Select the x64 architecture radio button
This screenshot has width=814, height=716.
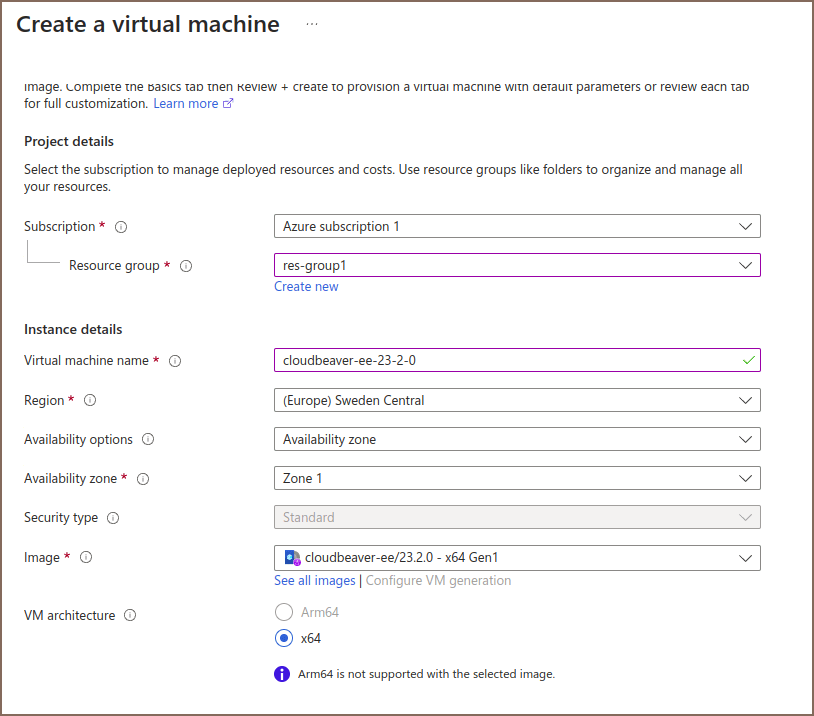coord(284,638)
